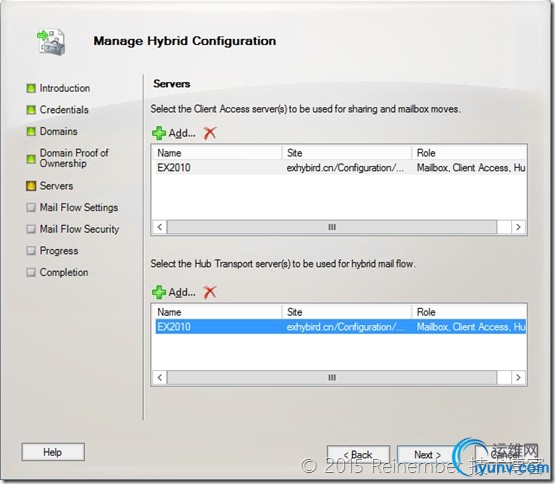
Task: Remove selected Client Access server with red X
Action: click(x=210, y=133)
